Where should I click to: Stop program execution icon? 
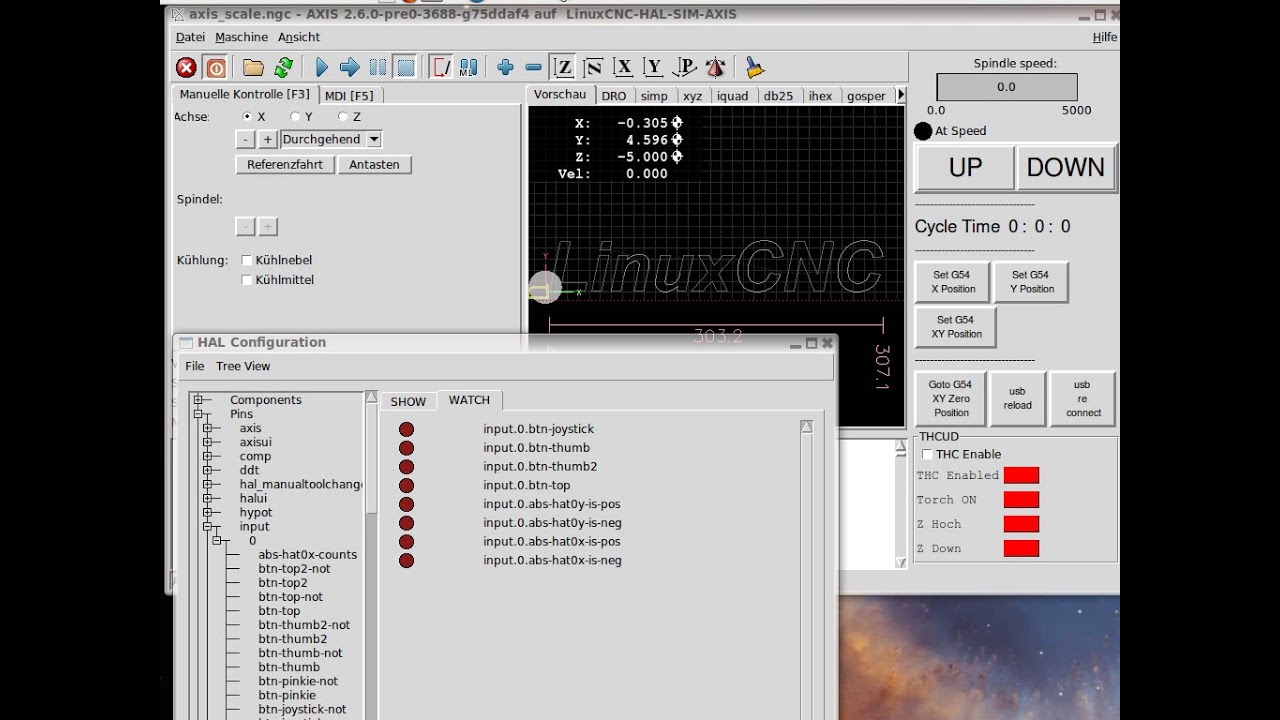tap(406, 68)
